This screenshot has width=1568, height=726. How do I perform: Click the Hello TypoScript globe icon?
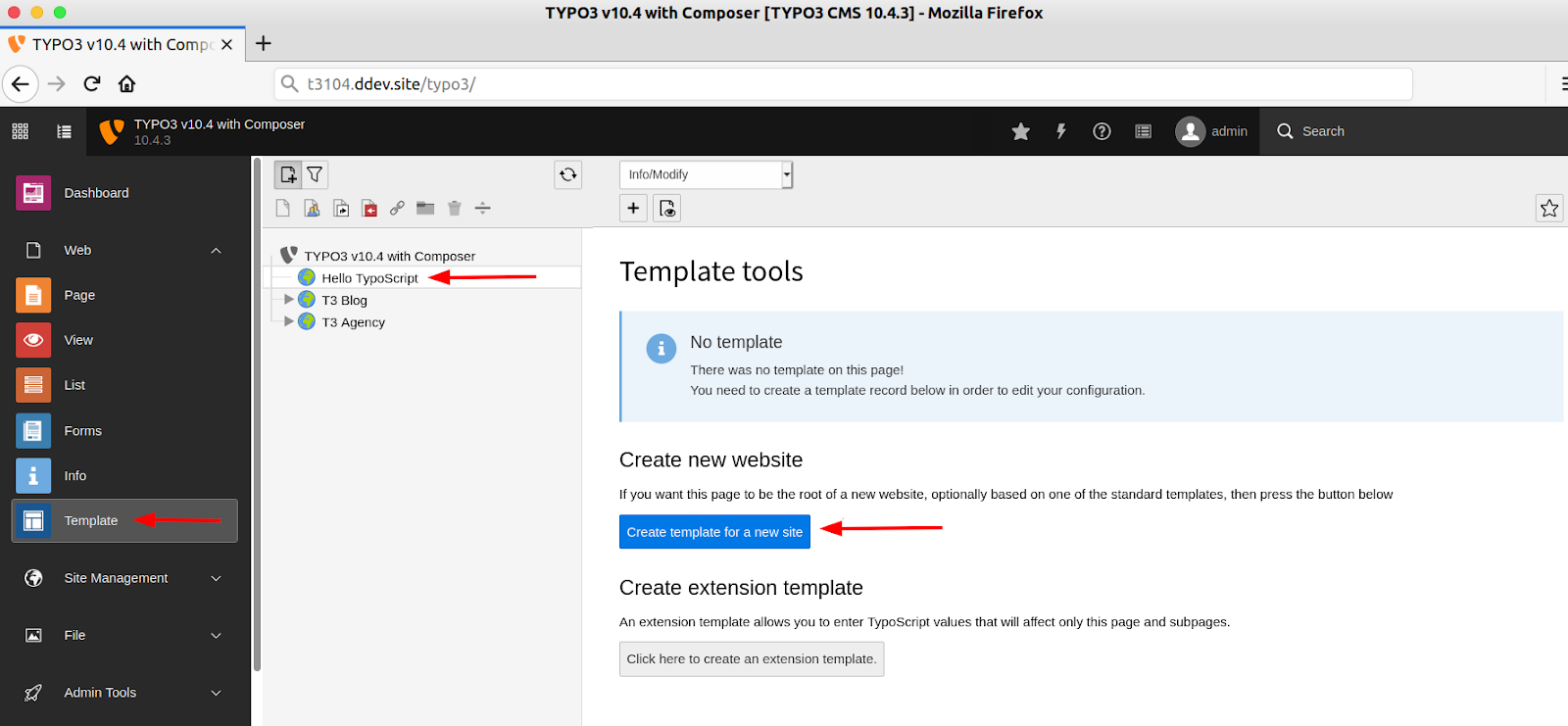click(307, 277)
